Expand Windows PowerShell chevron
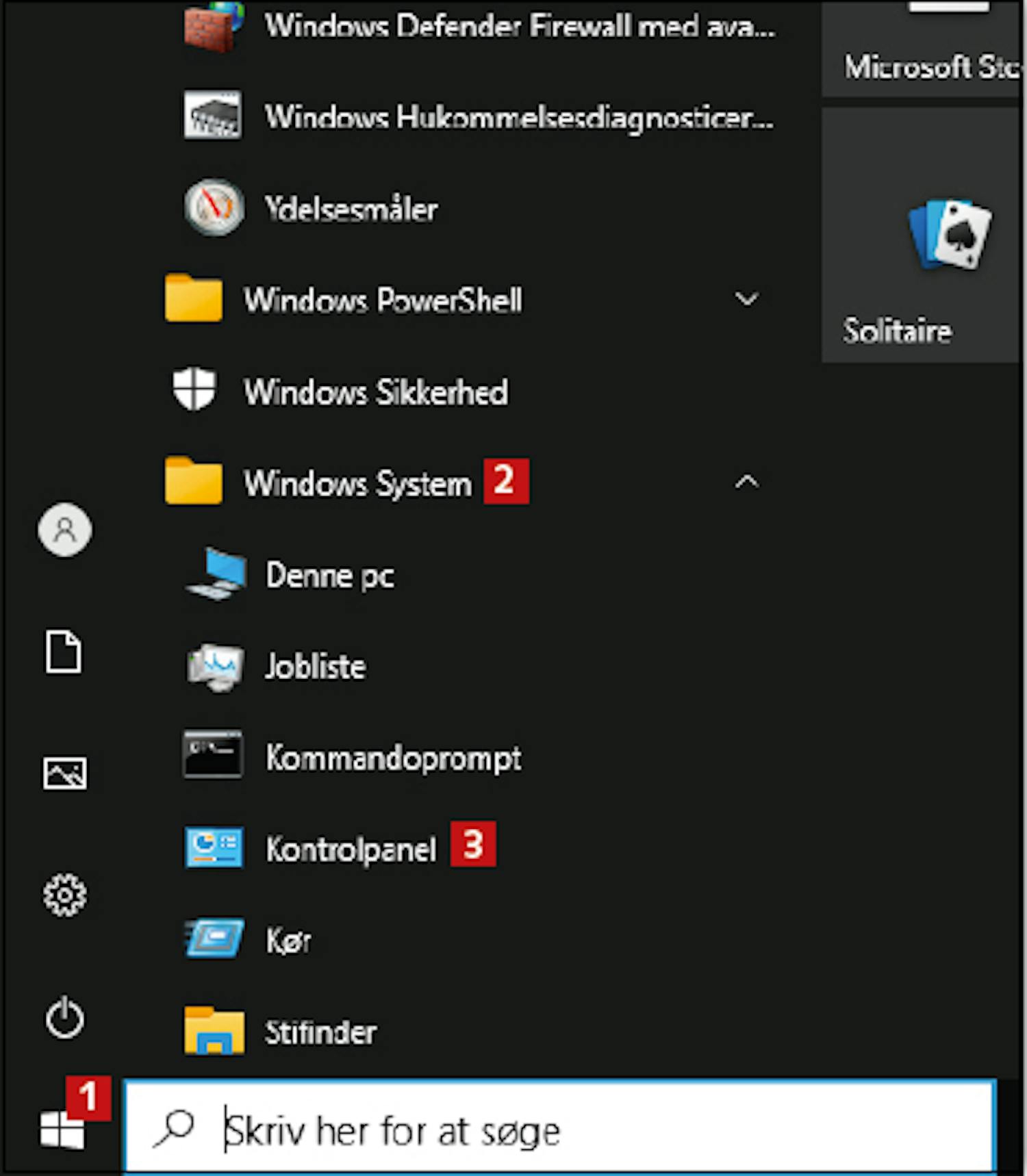The width and height of the screenshot is (1027, 1176). point(746,299)
